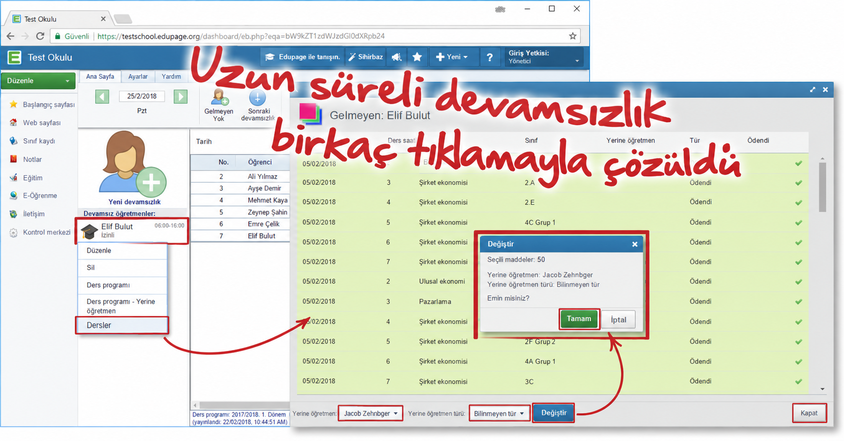Switch to the Ayarlar tab
The image size is (844, 441).
pyautogui.click(x=138, y=76)
